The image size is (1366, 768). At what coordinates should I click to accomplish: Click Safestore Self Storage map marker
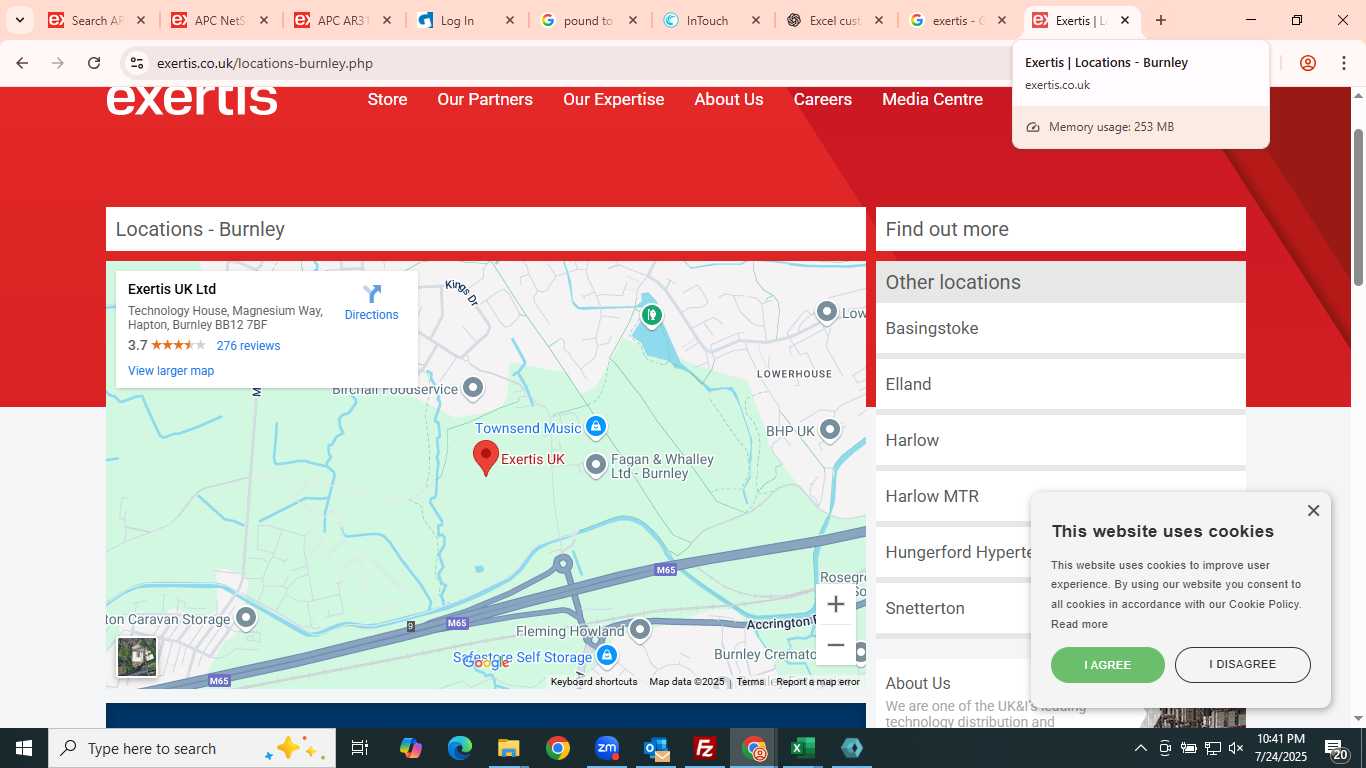coord(606,655)
